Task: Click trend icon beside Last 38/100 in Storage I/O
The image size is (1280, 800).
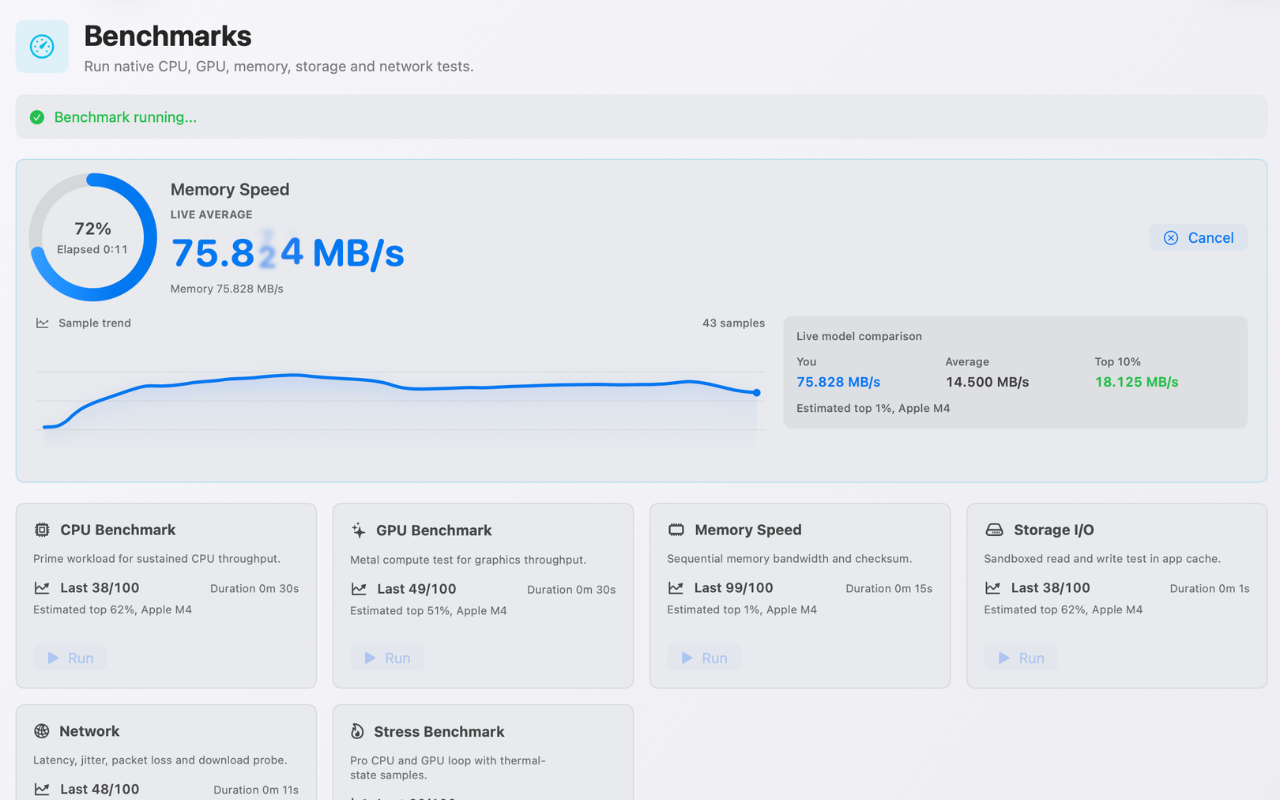Action: click(x=993, y=588)
